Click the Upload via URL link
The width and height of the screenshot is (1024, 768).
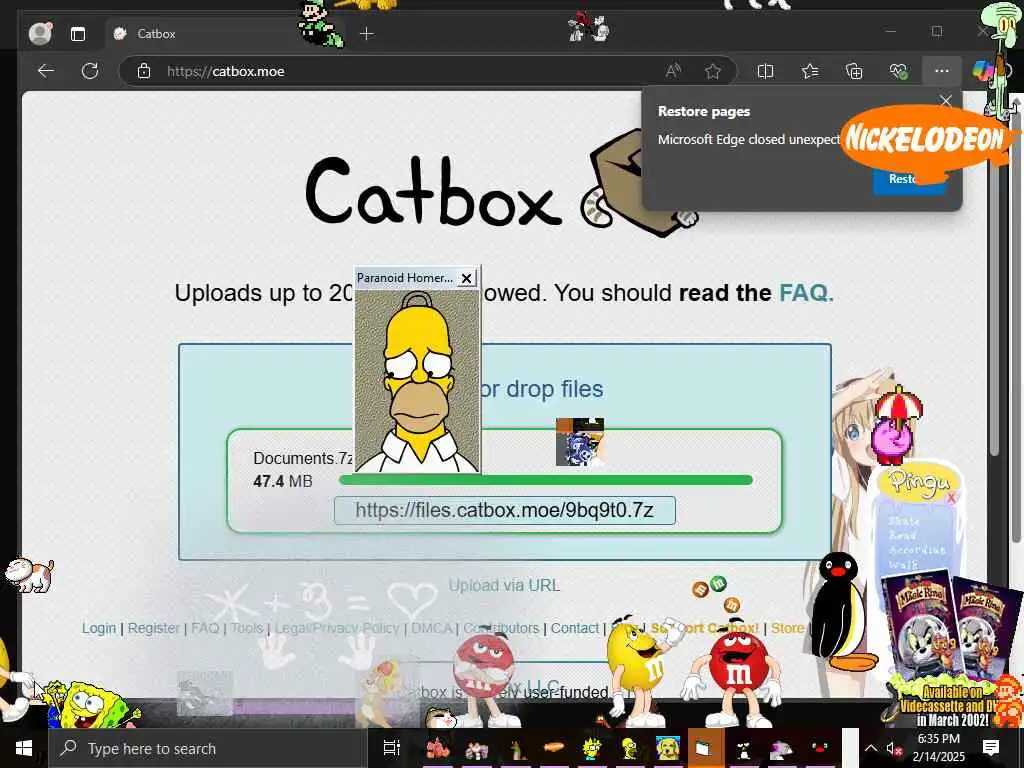(504, 585)
